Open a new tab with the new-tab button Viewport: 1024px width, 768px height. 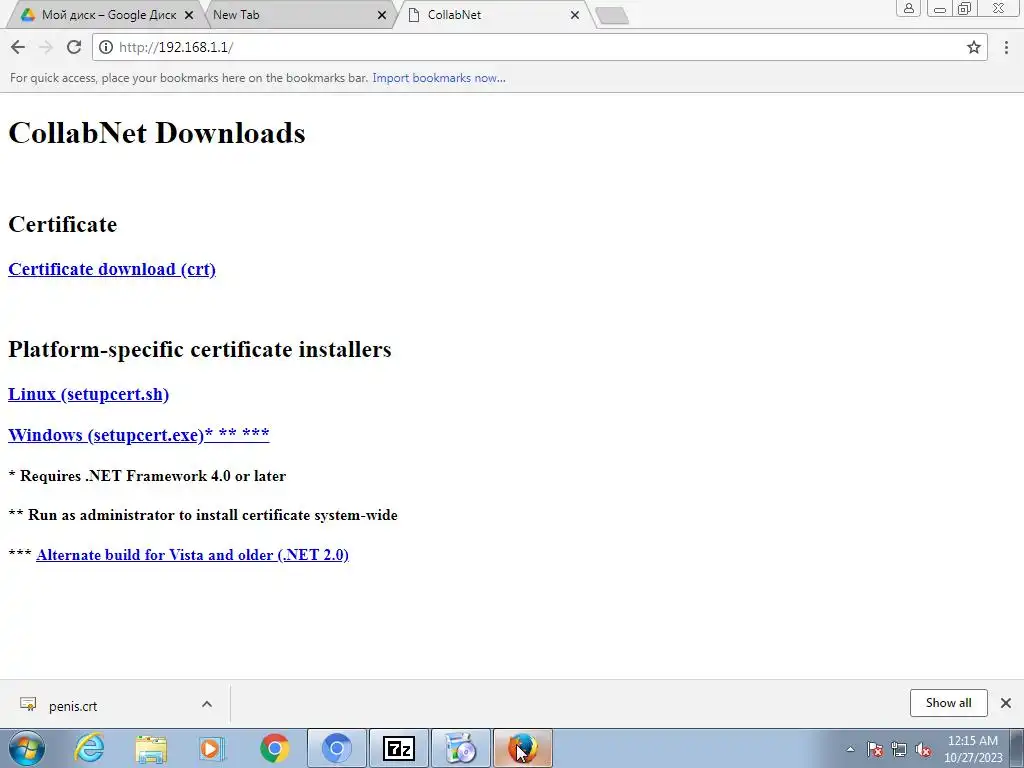tap(613, 16)
